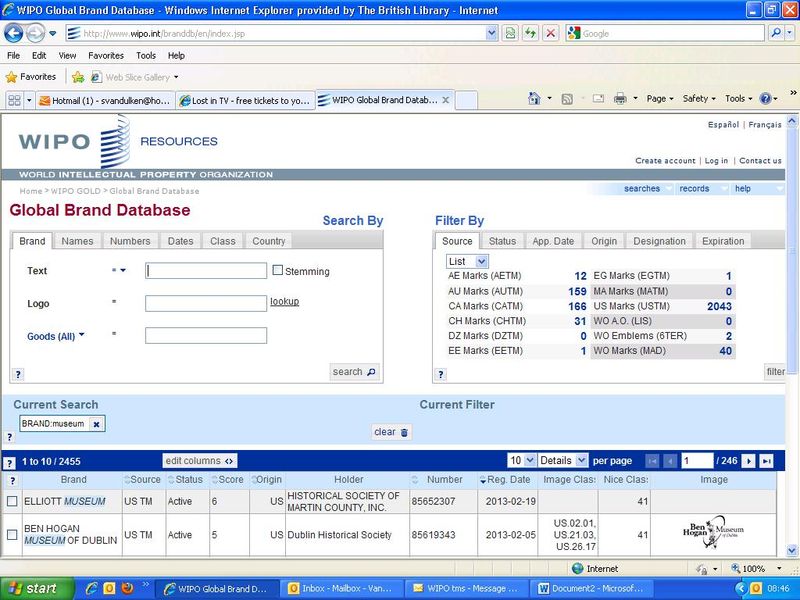The image size is (800, 600).
Task: Open the Hotmail browser tab
Action: (x=106, y=101)
